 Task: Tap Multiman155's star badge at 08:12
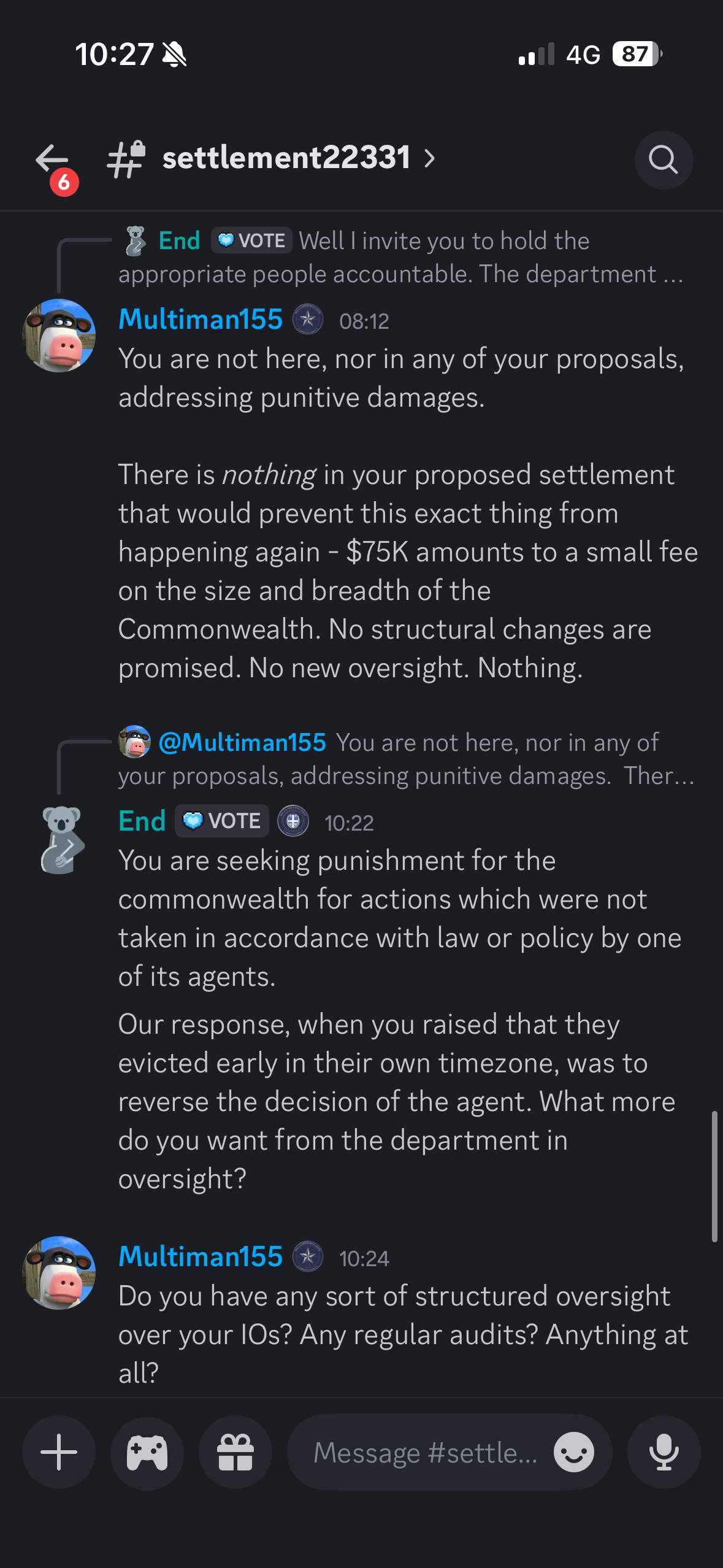308,320
